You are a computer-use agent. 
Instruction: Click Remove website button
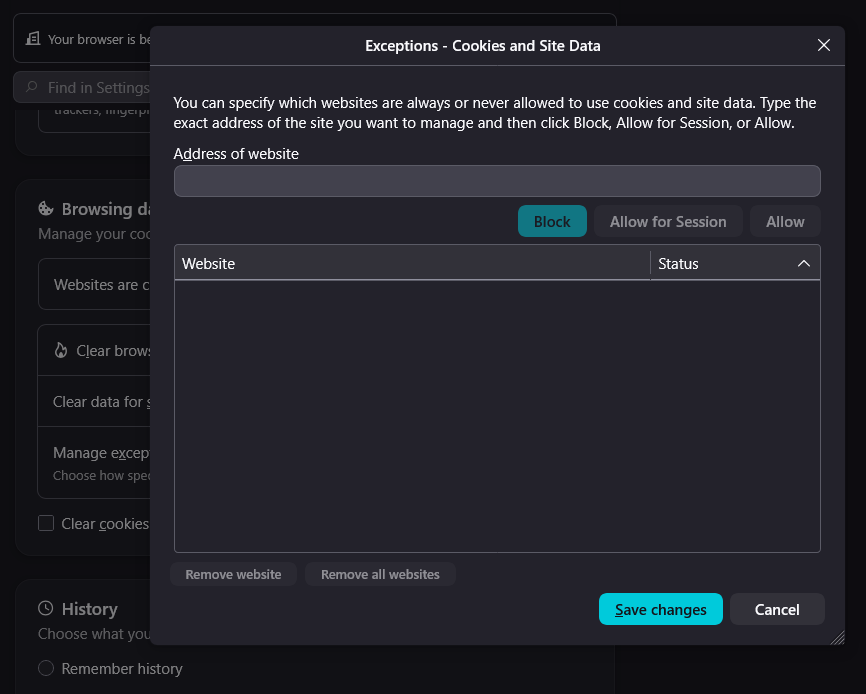233,574
